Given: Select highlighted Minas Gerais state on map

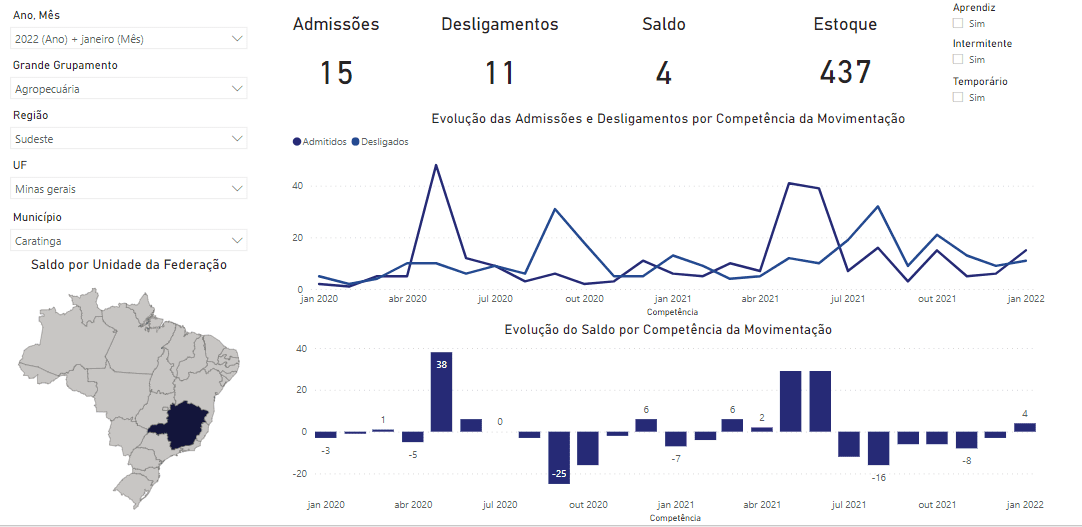Looking at the screenshot, I should pyautogui.click(x=179, y=422).
